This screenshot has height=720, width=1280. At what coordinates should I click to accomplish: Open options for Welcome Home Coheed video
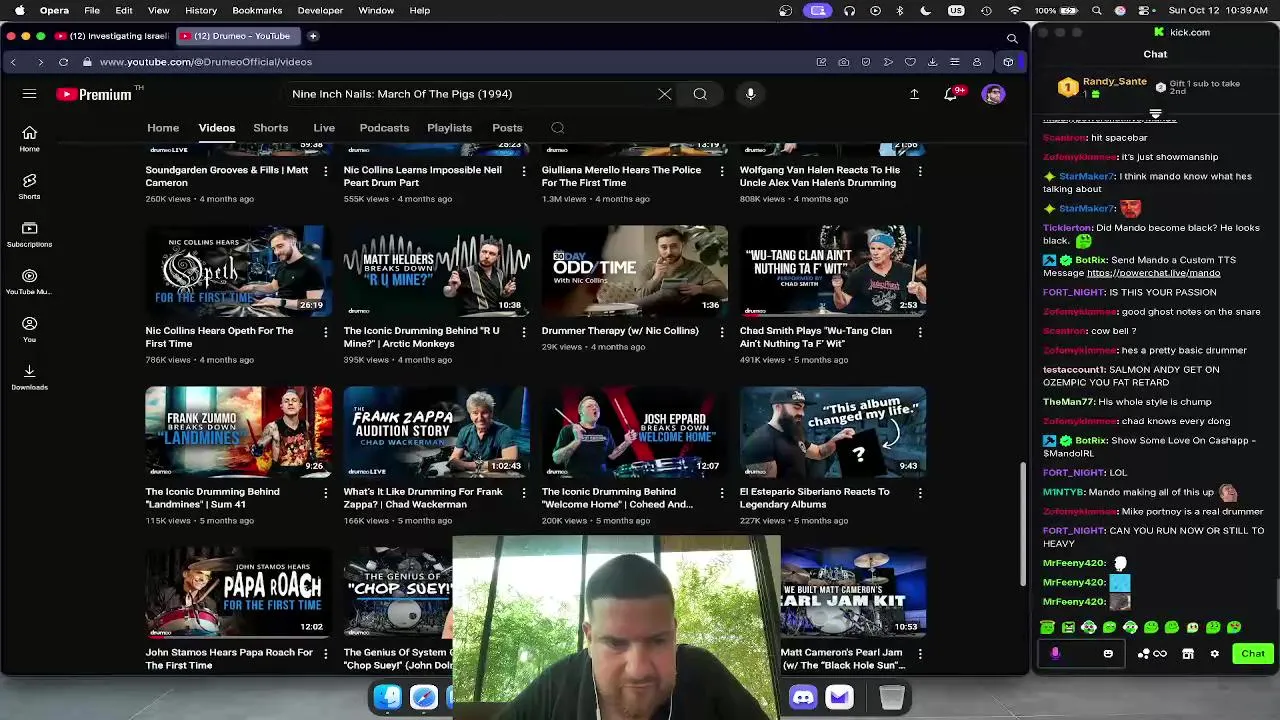(x=722, y=493)
